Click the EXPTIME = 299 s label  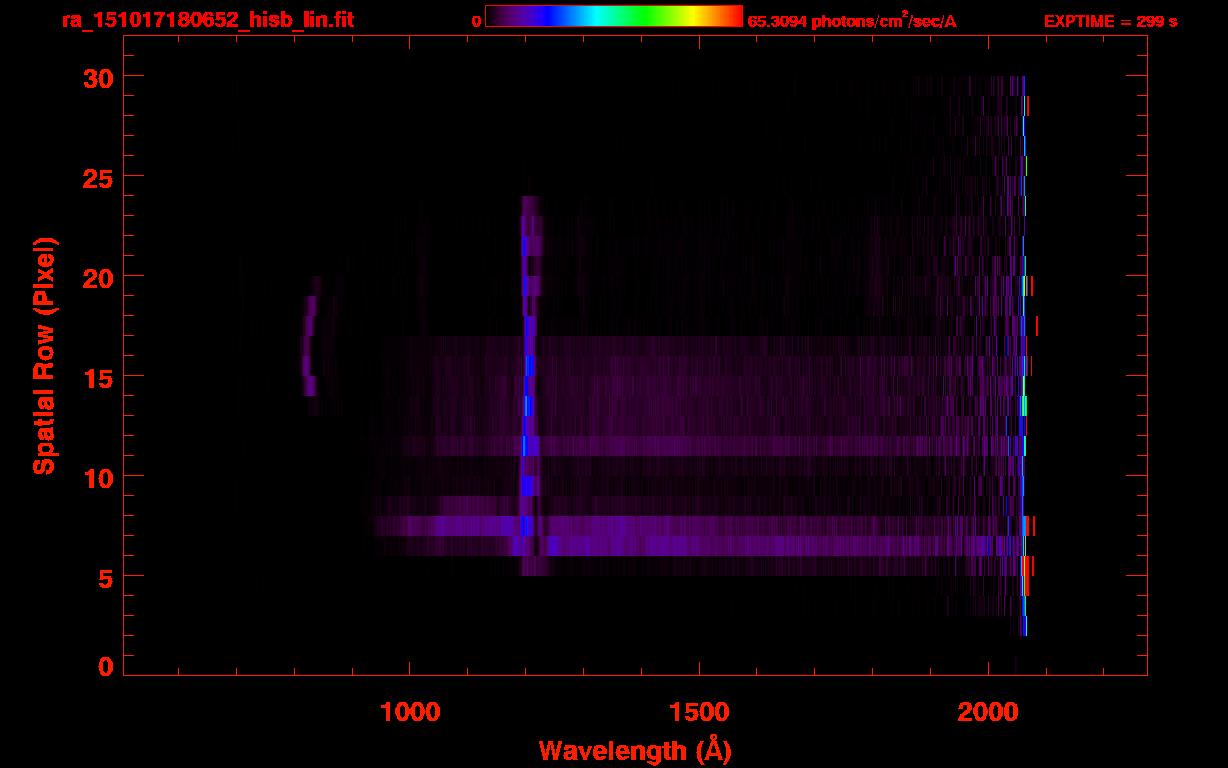tap(1110, 21)
